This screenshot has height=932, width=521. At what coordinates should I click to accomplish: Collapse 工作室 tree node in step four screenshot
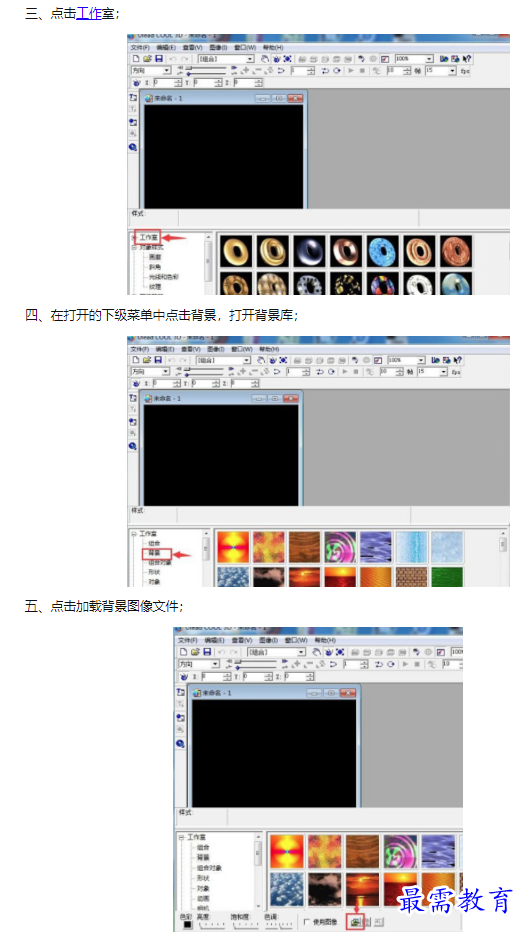pyautogui.click(x=134, y=534)
